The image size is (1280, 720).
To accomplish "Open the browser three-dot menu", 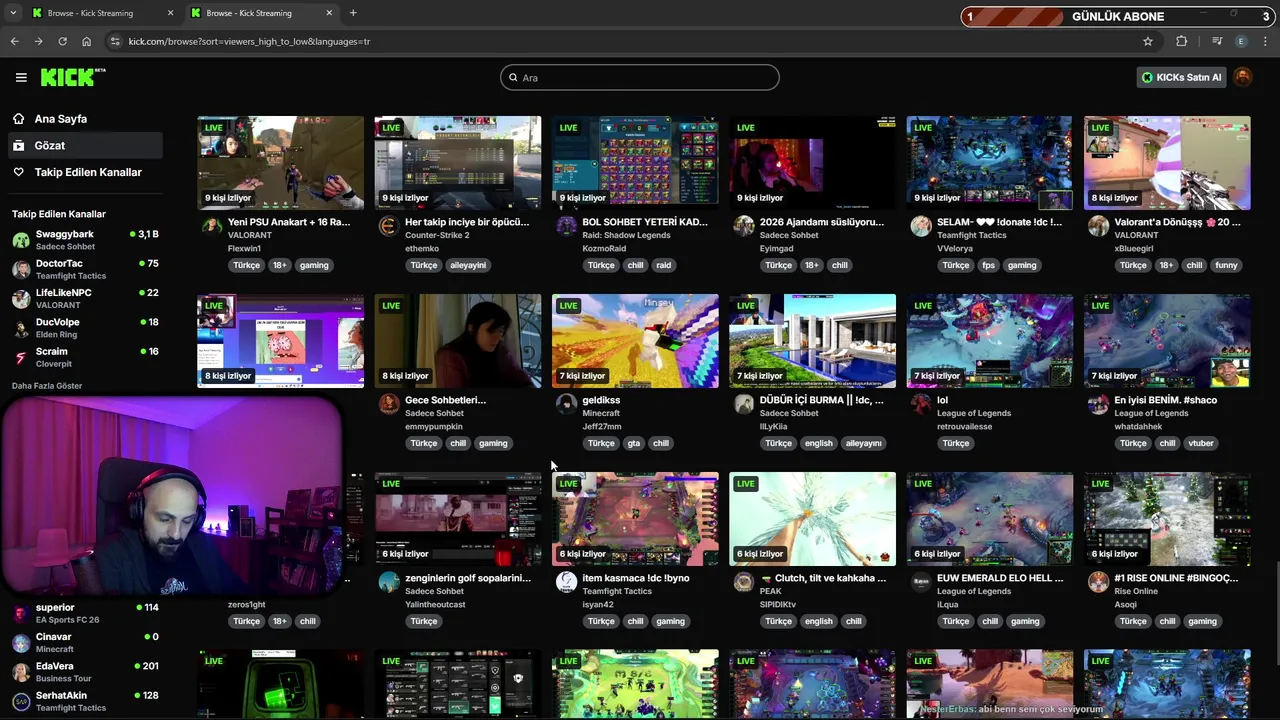I will click(x=1266, y=41).
